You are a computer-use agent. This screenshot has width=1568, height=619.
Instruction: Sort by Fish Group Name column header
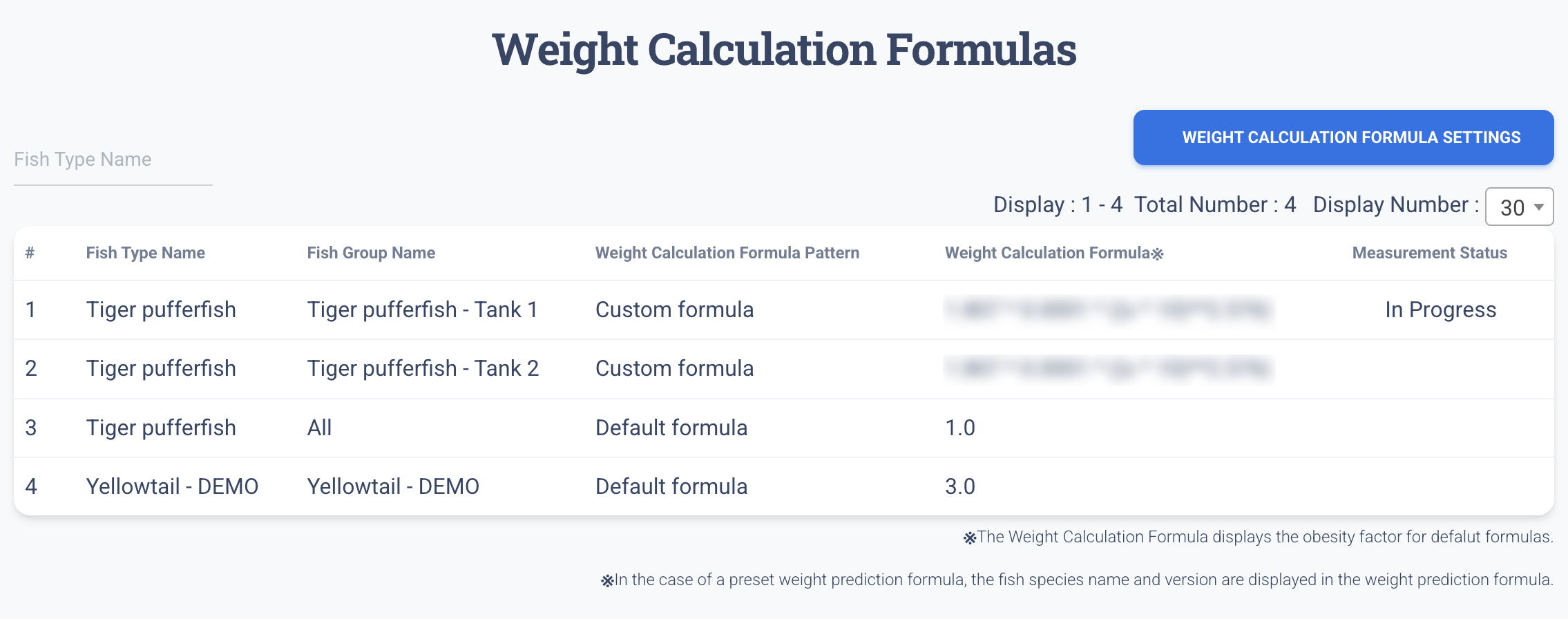pyautogui.click(x=371, y=253)
